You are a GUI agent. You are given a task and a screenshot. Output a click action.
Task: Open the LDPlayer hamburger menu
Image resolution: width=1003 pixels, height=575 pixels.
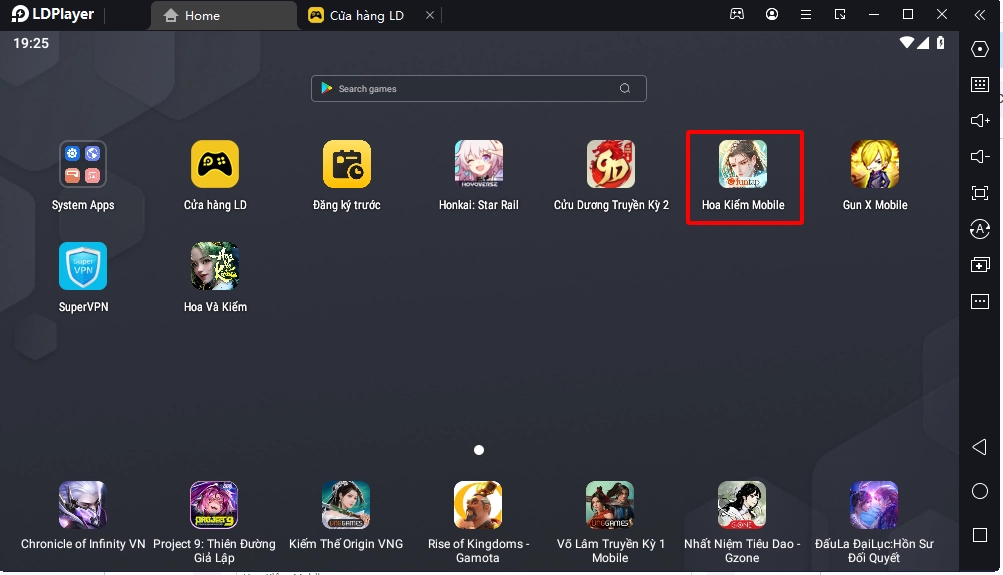point(806,14)
